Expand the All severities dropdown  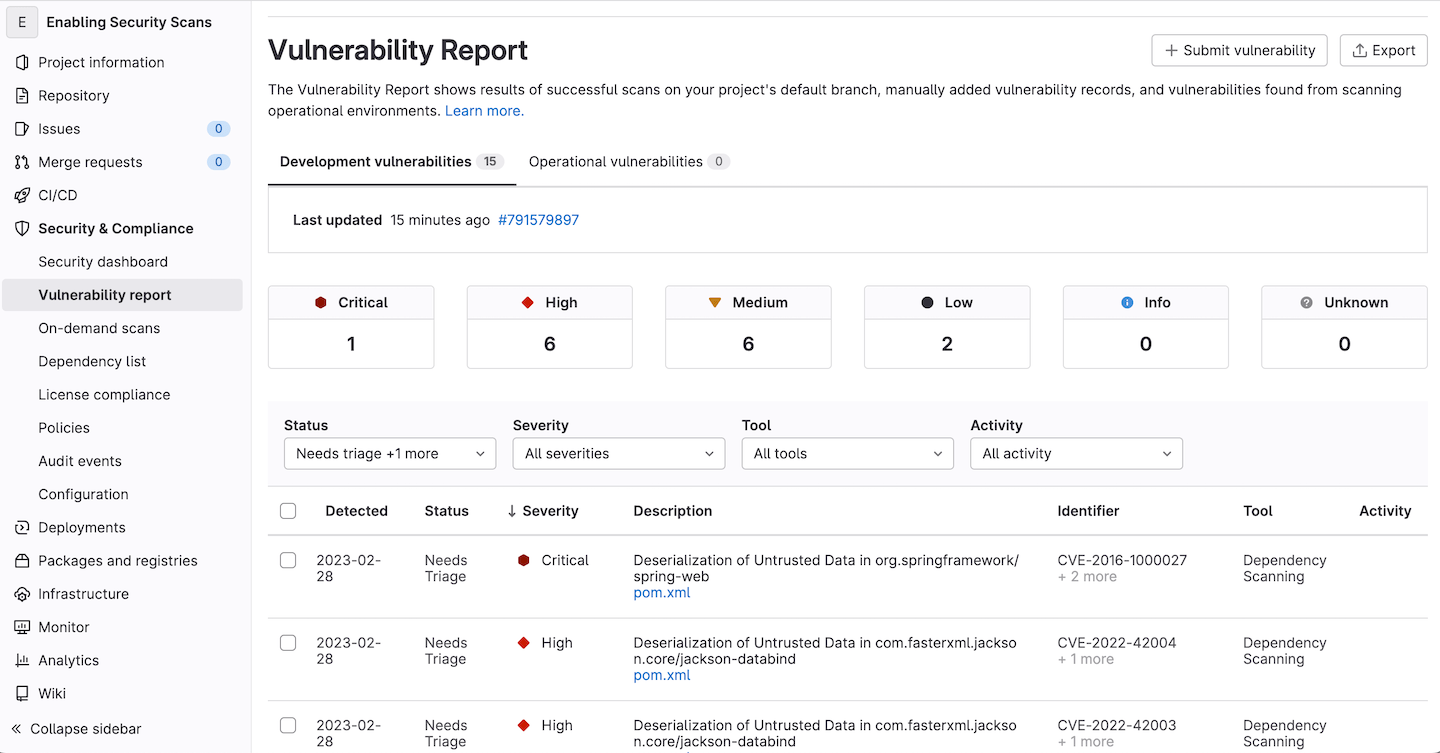pyautogui.click(x=618, y=454)
